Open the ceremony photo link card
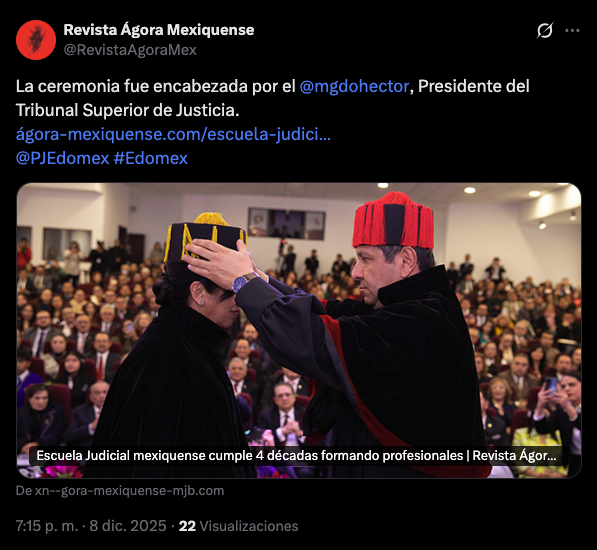Image resolution: width=597 pixels, height=550 pixels. pos(299,330)
